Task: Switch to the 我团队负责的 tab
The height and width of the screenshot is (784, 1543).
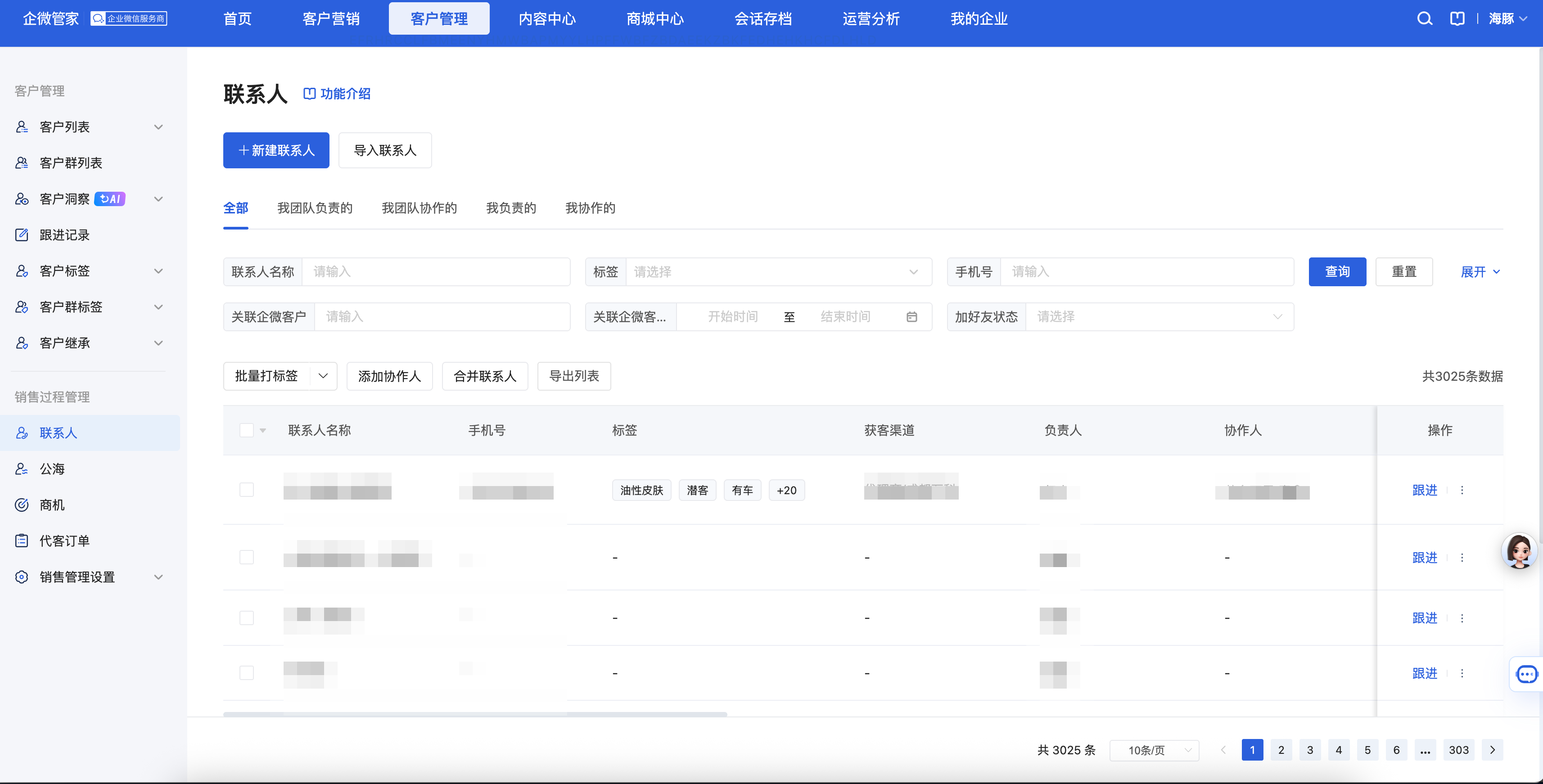Action: (315, 208)
